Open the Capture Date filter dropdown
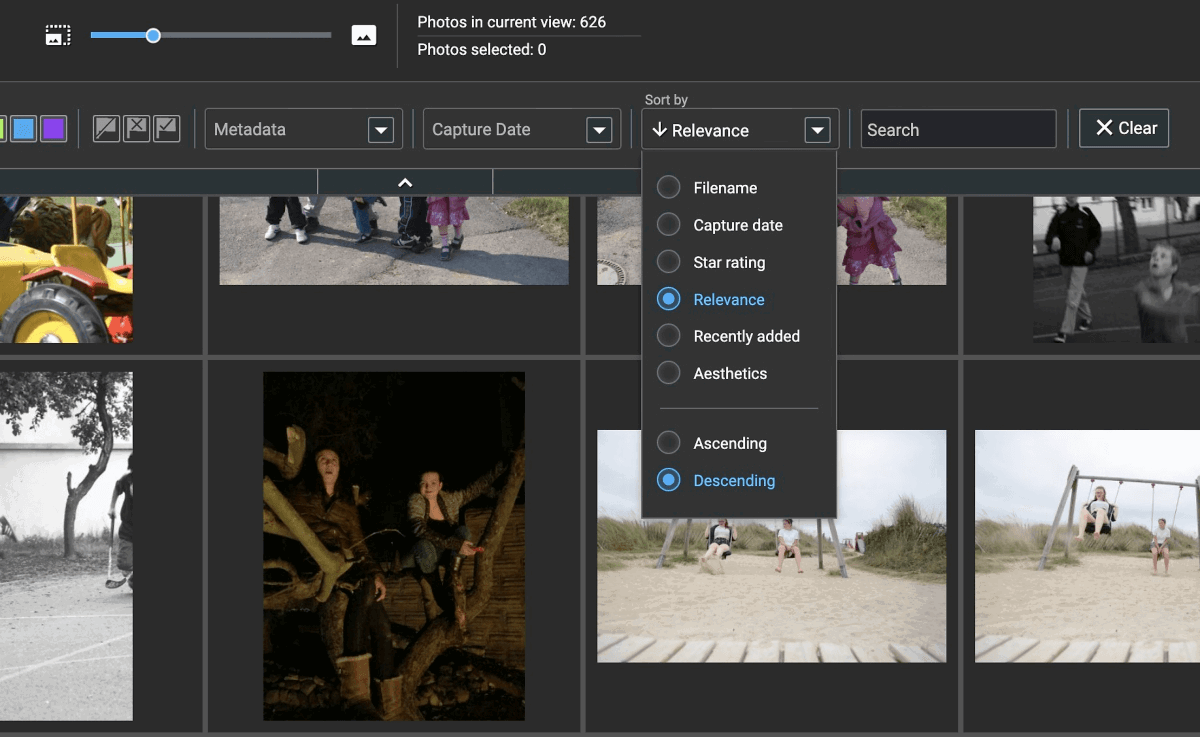The height and width of the screenshot is (737, 1200). click(x=522, y=129)
